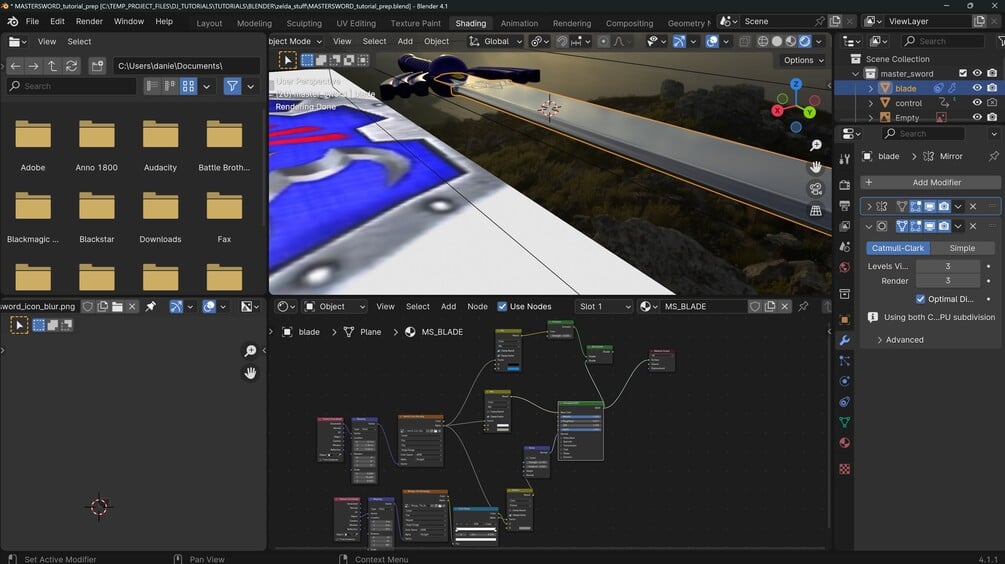Image resolution: width=1005 pixels, height=564 pixels.
Task: Select solid viewport shading mode
Action: point(777,41)
